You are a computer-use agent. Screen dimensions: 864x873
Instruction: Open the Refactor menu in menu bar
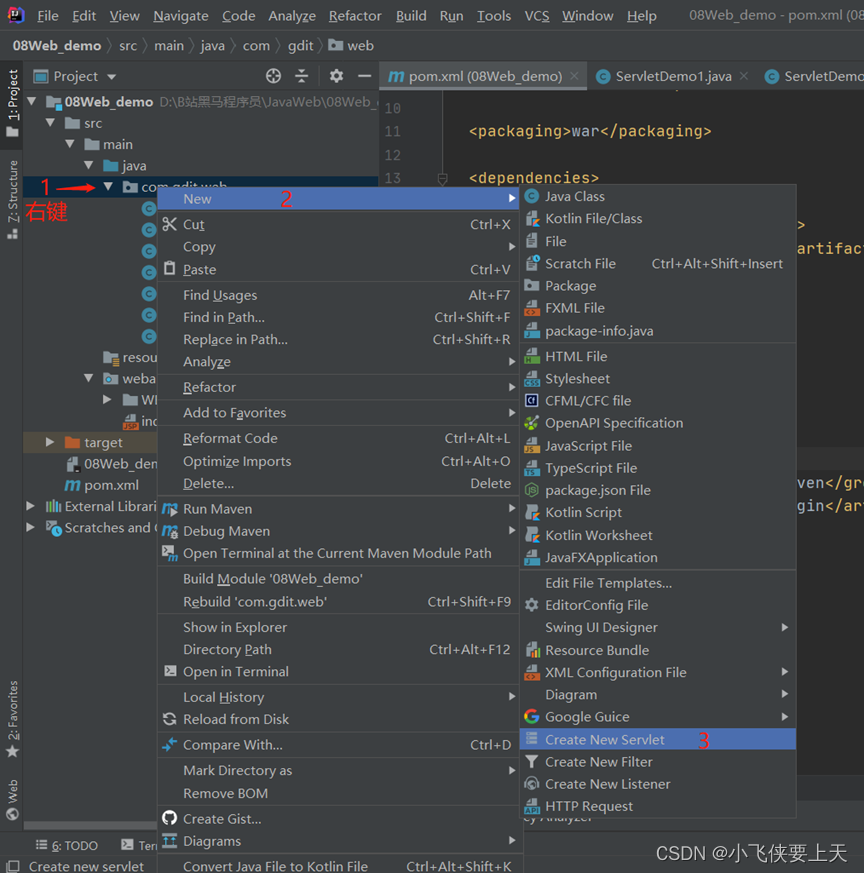click(355, 16)
